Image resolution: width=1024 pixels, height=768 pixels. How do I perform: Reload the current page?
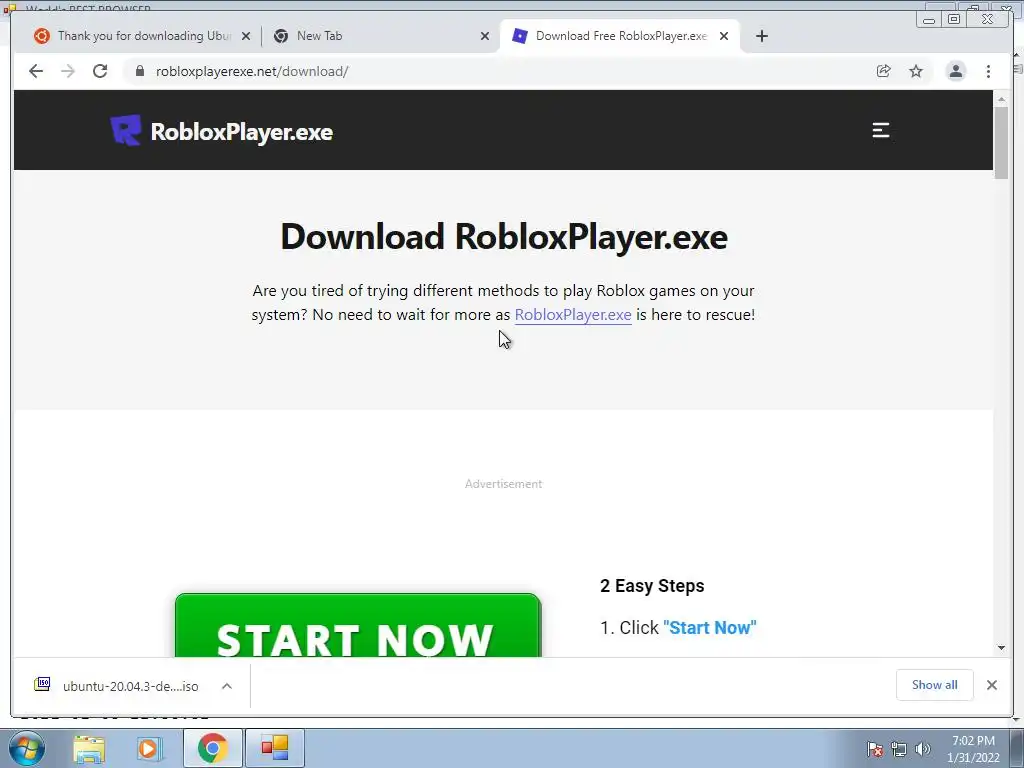[100, 71]
